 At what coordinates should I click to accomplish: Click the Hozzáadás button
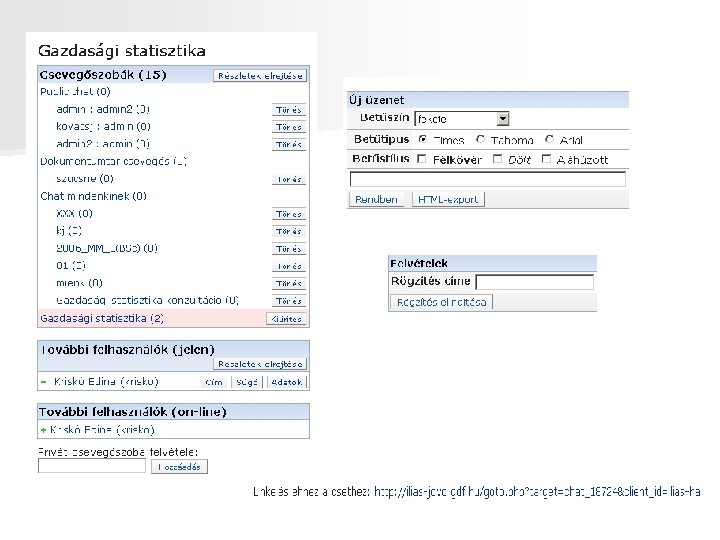point(180,467)
